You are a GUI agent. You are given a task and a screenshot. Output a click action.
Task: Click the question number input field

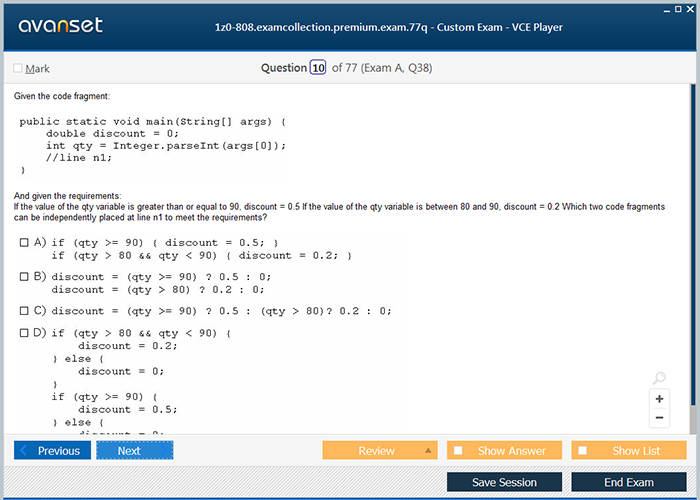tap(318, 68)
